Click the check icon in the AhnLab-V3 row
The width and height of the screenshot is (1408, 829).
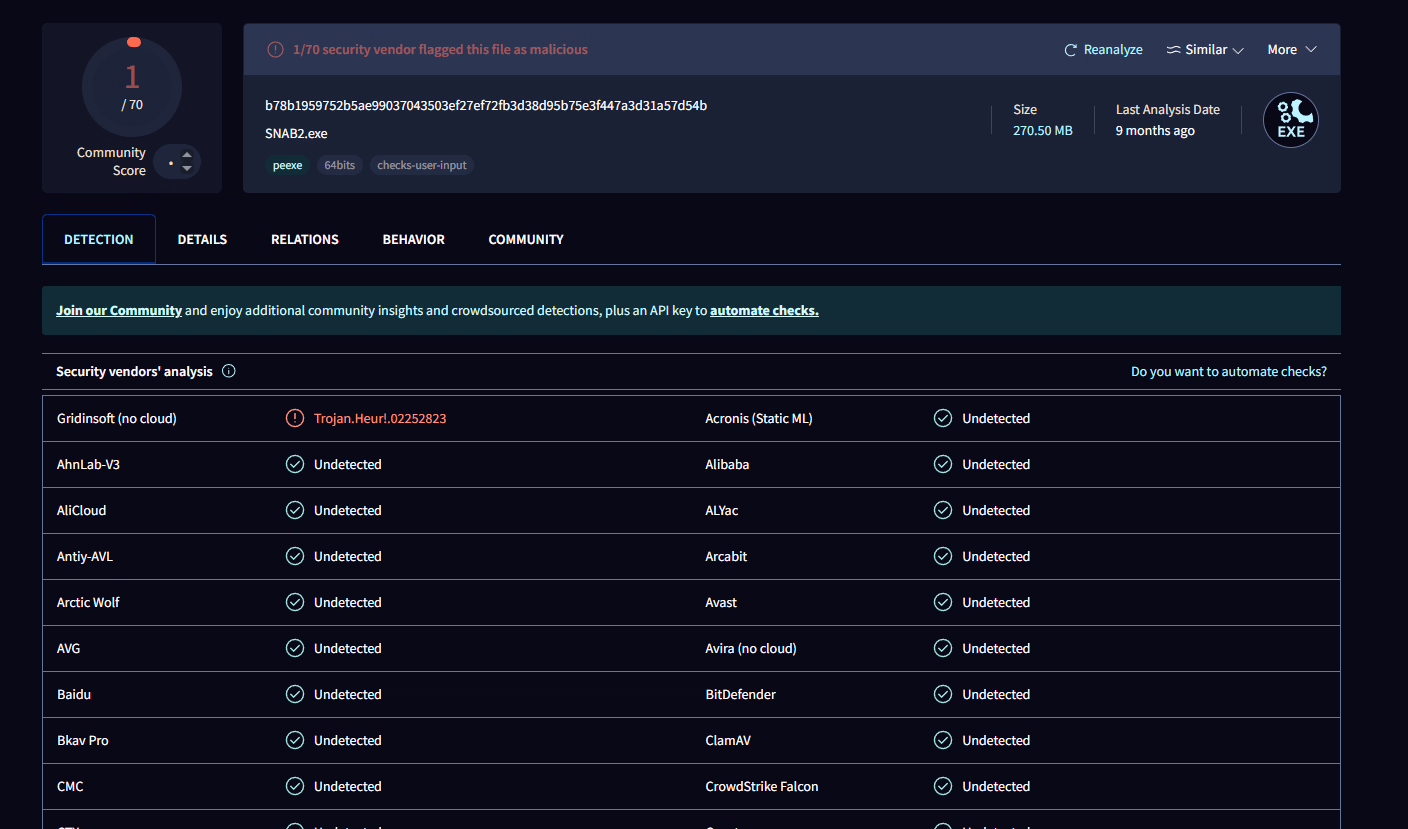[295, 464]
